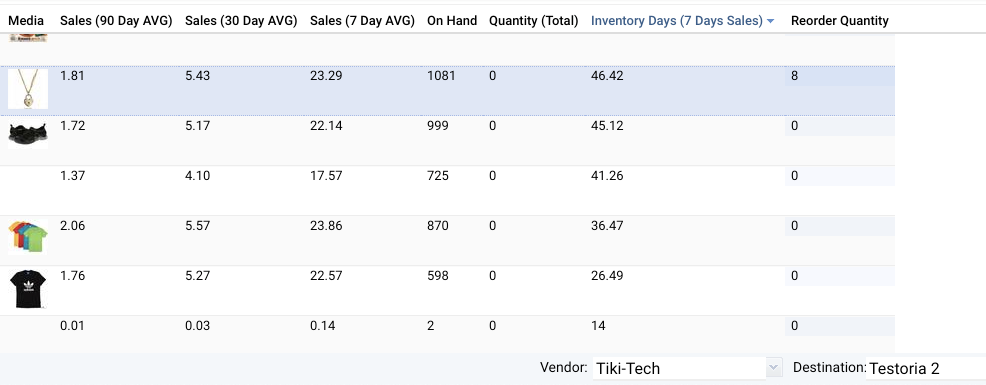Edit reorder quantity for the 999 on-hand row
The height and width of the screenshot is (385, 986).
[x=839, y=126]
